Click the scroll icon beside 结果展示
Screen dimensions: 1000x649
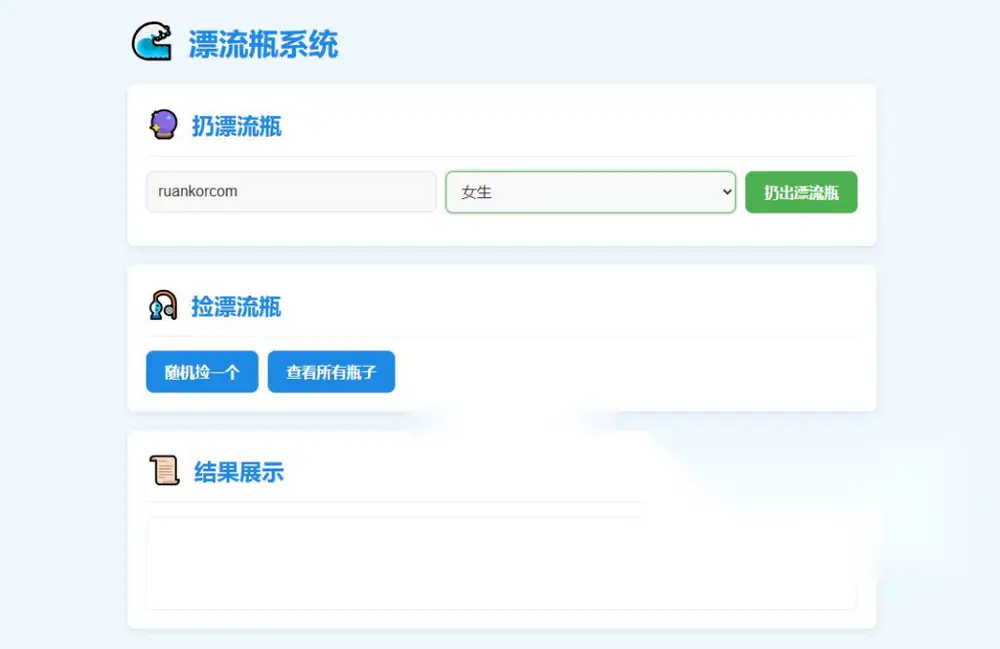[165, 470]
